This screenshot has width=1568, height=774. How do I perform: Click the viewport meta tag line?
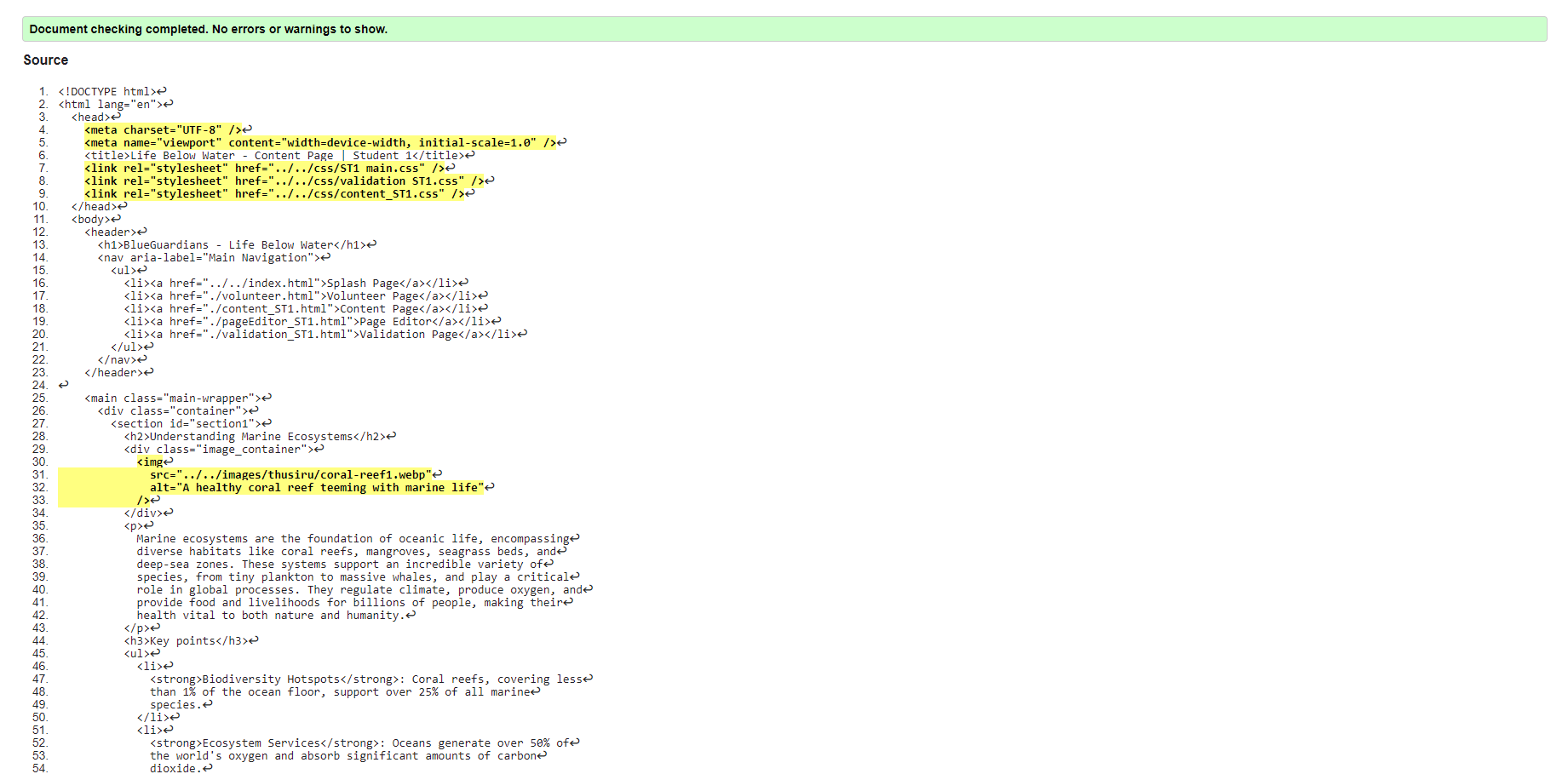(324, 142)
